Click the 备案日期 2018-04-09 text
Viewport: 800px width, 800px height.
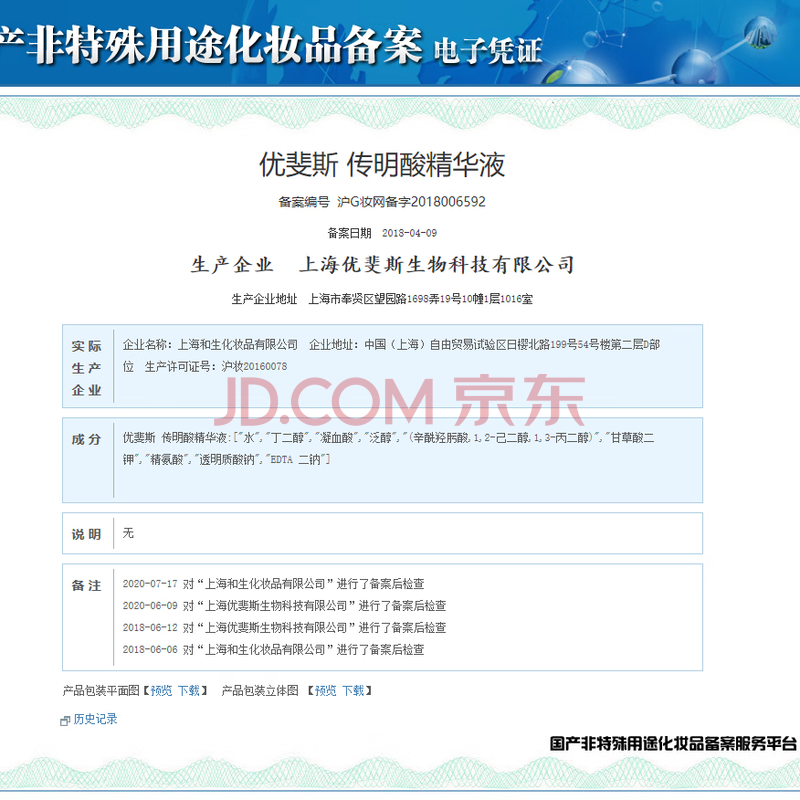click(410, 233)
